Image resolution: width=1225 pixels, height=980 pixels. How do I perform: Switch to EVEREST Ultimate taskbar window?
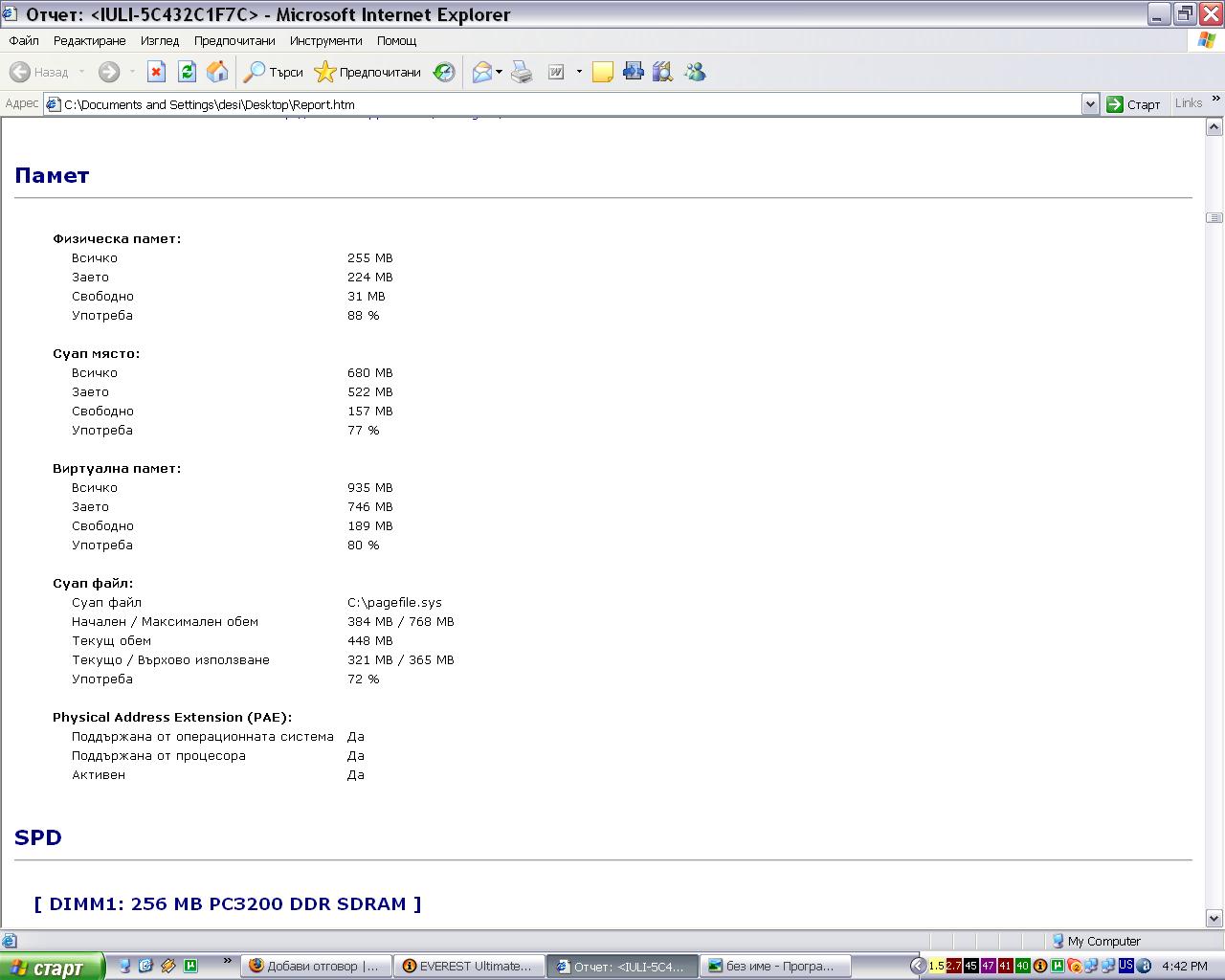469,966
